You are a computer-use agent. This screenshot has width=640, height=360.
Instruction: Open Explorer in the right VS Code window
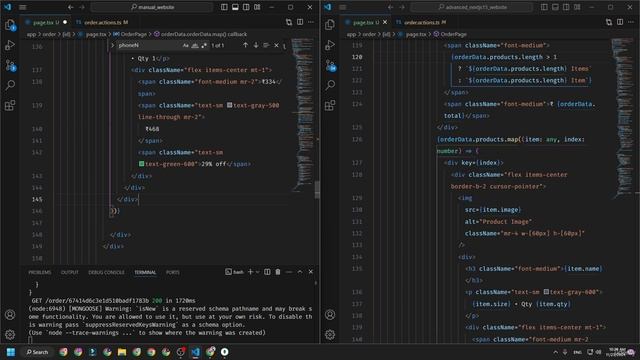click(330, 25)
